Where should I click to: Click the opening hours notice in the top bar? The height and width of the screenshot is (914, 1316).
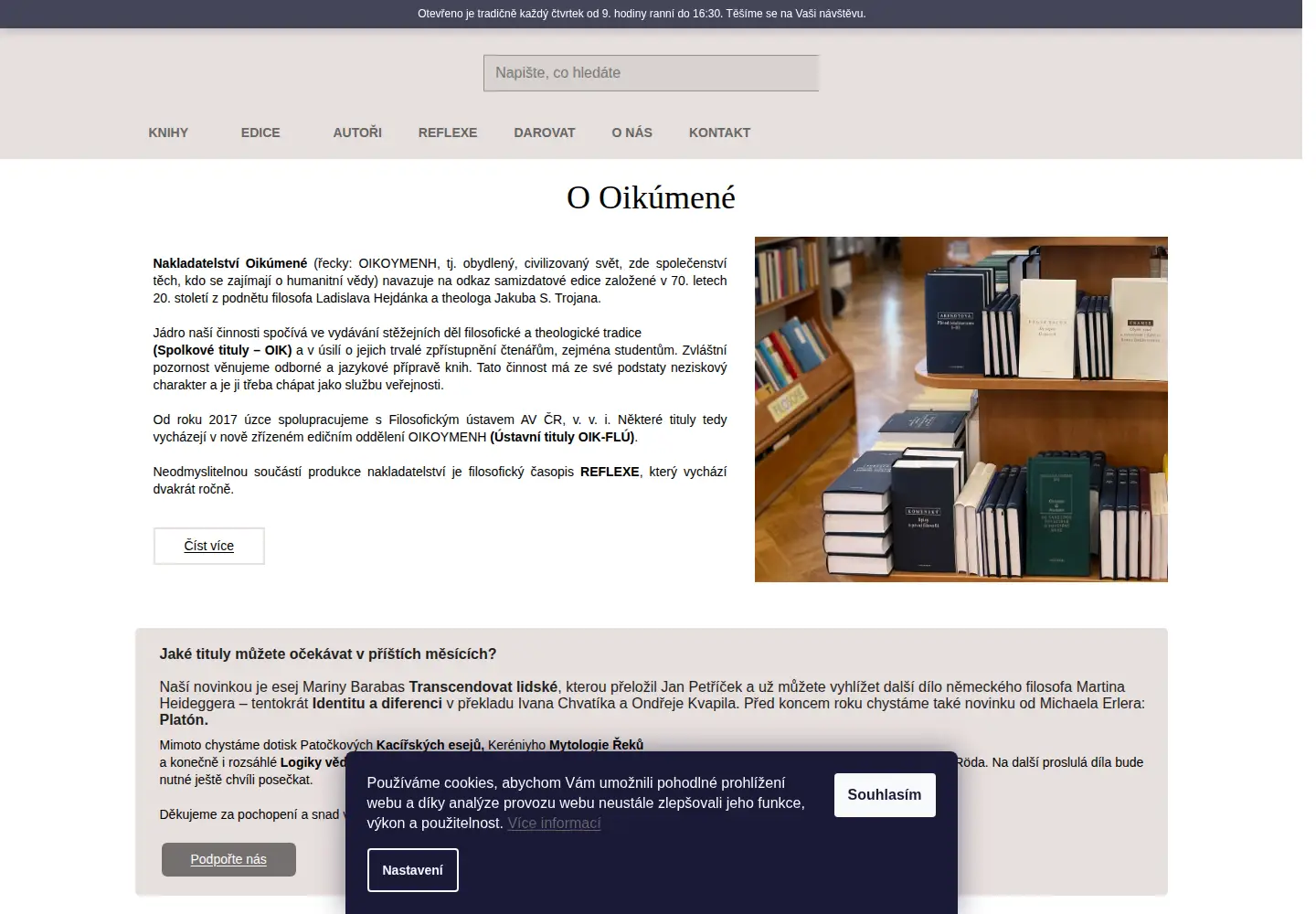click(642, 14)
